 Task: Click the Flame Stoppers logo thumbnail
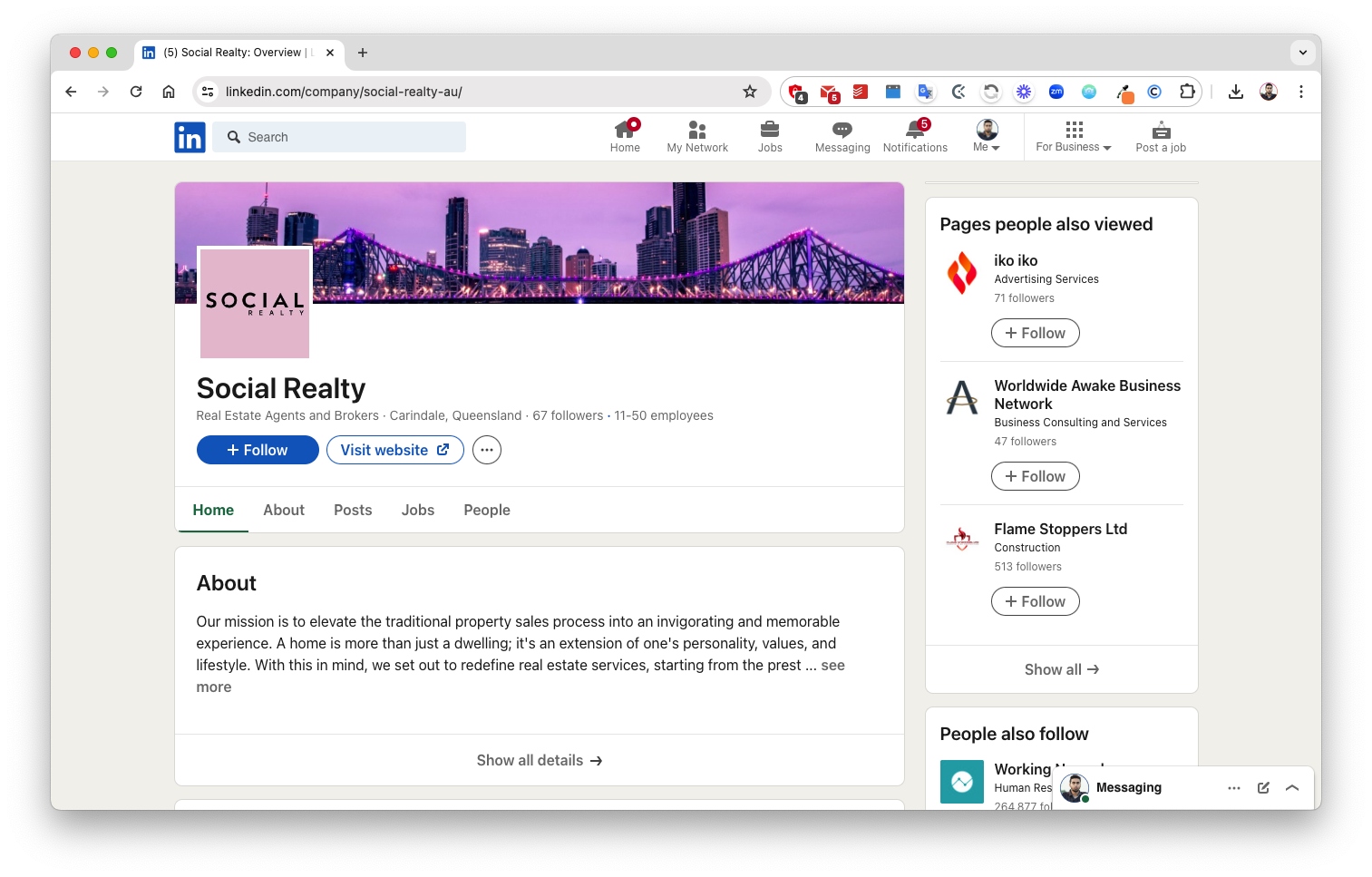click(962, 541)
